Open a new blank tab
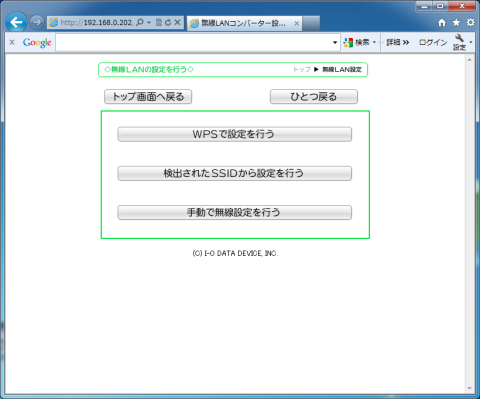This screenshot has height=399, width=480. click(x=311, y=23)
